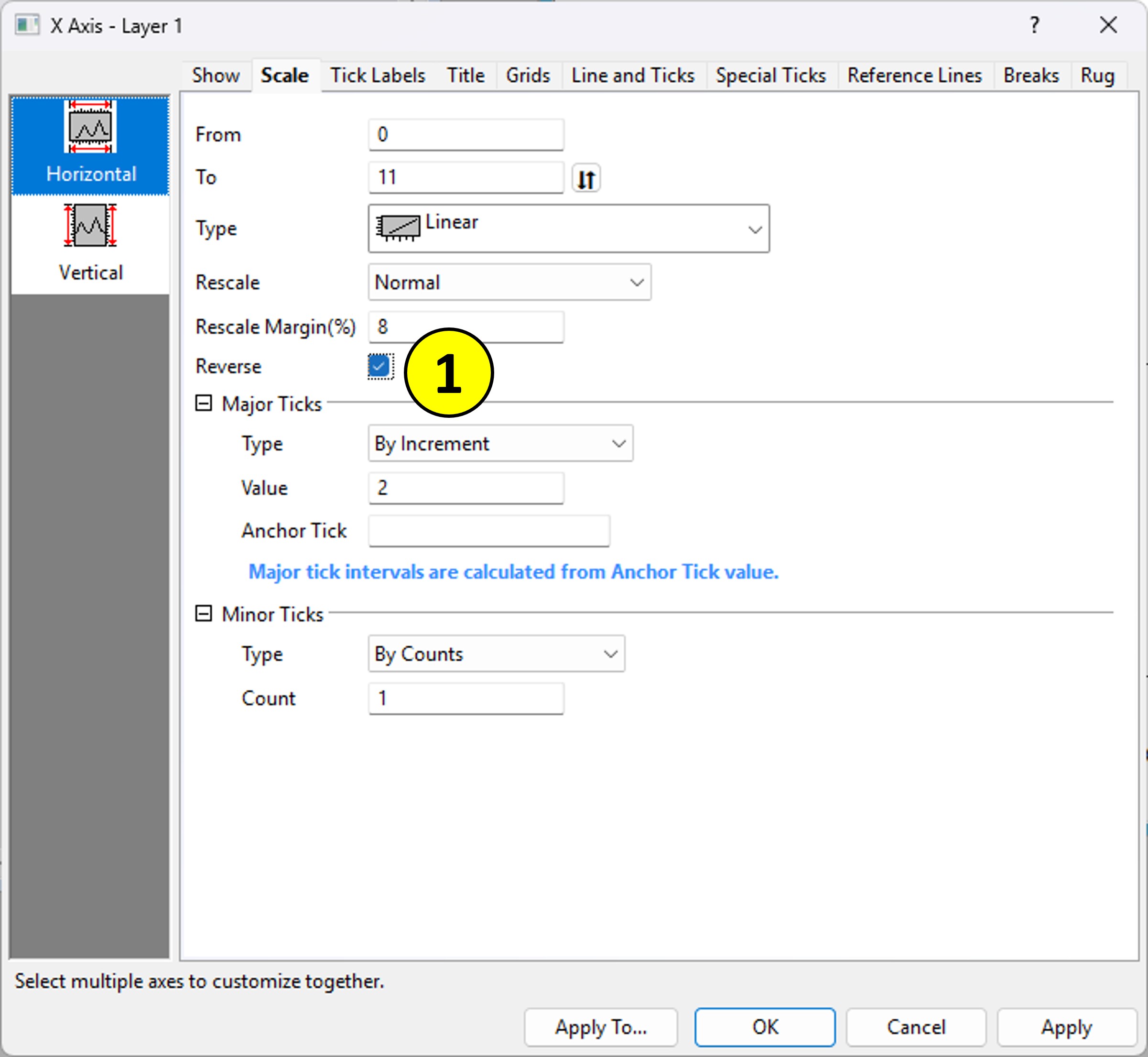
Task: Click the Rescale Margin(%) field
Action: click(466, 327)
